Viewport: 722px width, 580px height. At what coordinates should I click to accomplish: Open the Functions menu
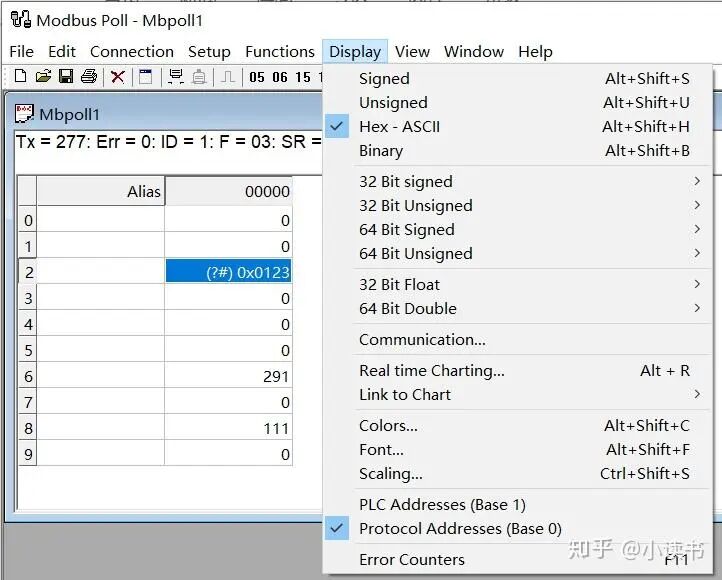coord(280,52)
